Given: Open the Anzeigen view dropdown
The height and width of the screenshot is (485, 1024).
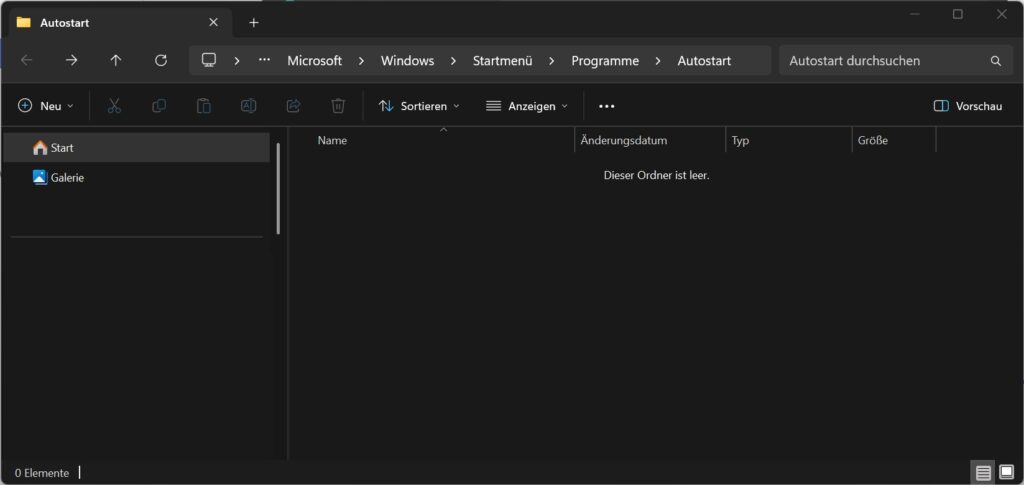Looking at the screenshot, I should point(527,106).
